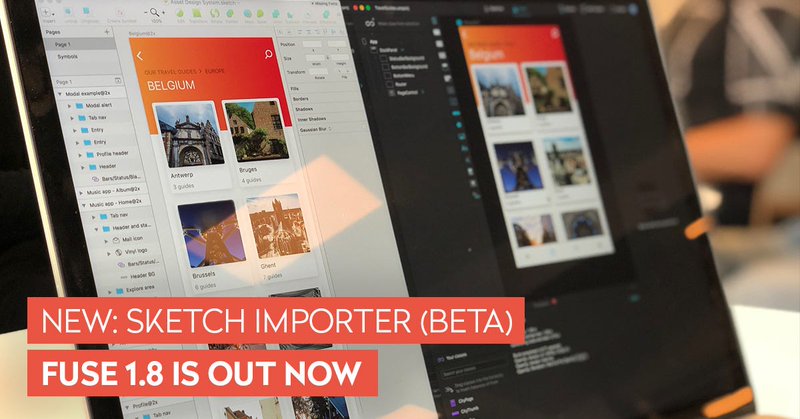Click the Fuse infinity logo icon
This screenshot has height=419, width=800.
(370, 23)
